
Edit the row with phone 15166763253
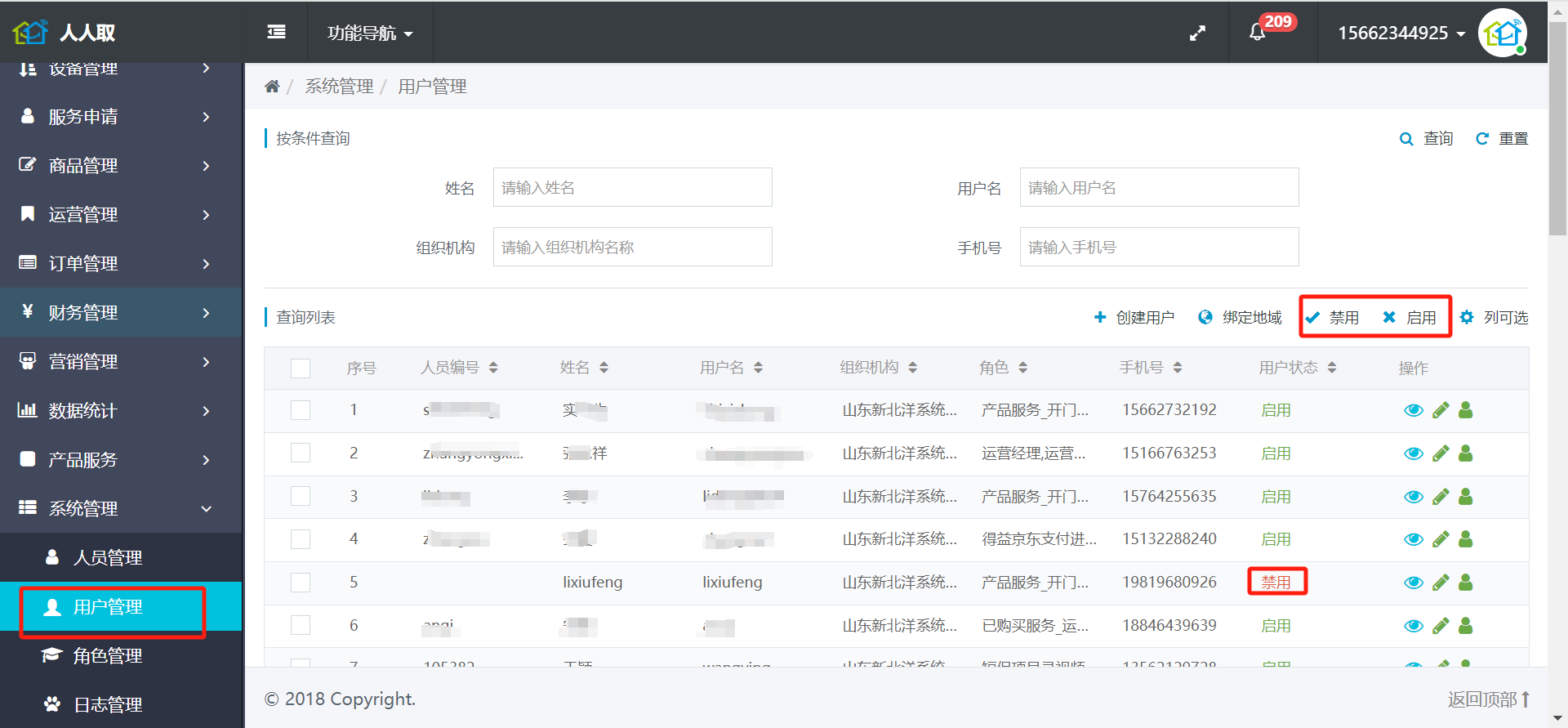pos(1441,453)
